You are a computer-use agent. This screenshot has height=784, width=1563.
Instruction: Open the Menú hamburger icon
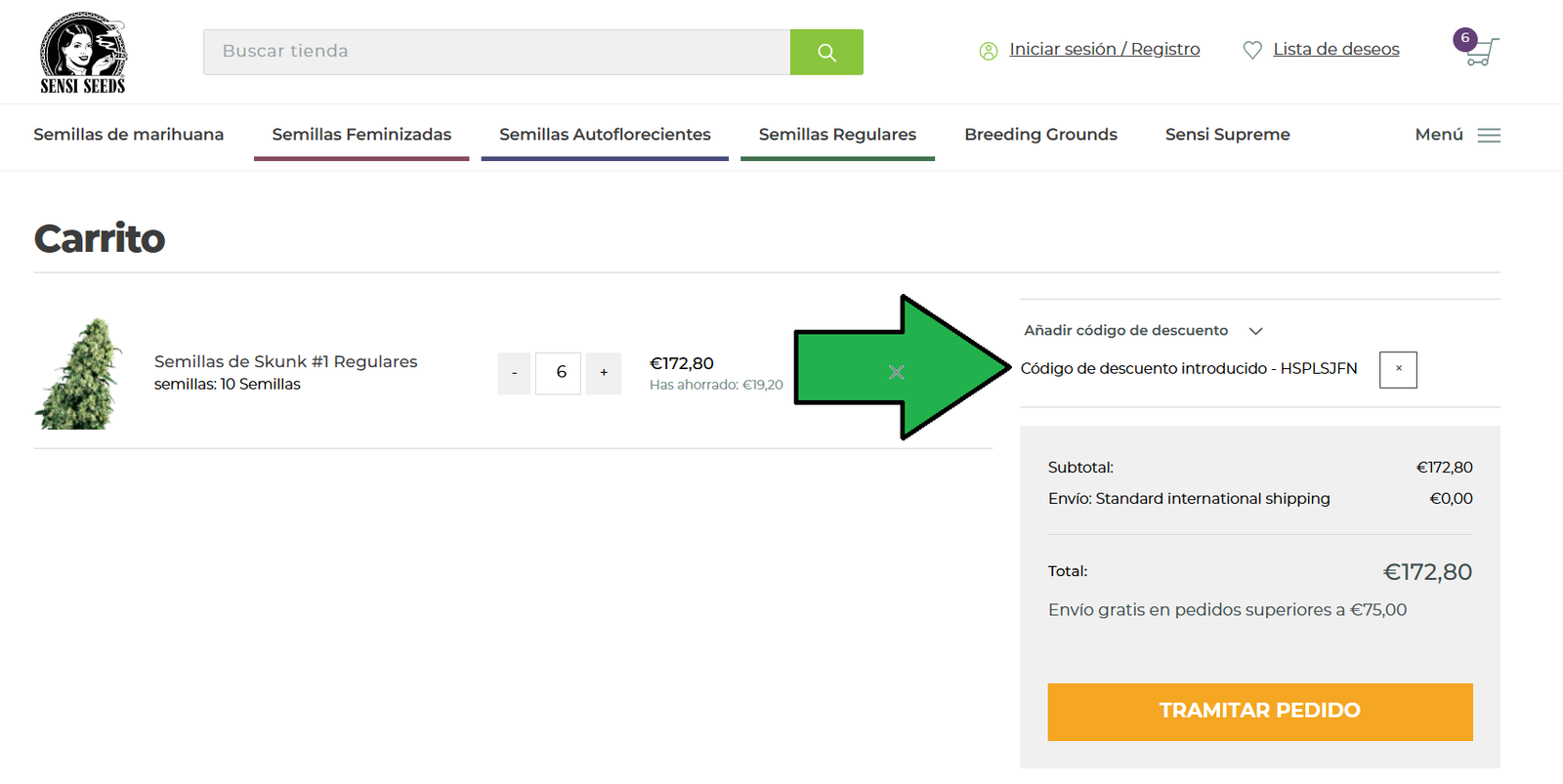(1489, 135)
